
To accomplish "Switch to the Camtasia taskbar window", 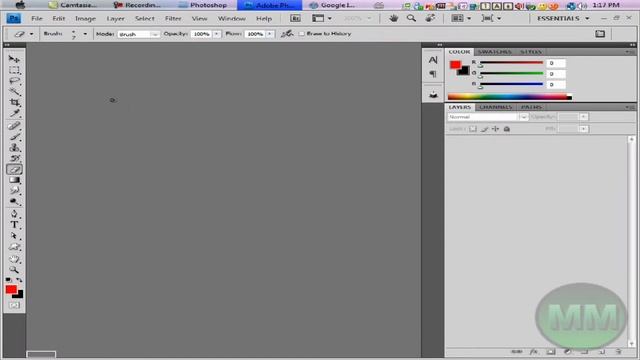I will (73, 5).
